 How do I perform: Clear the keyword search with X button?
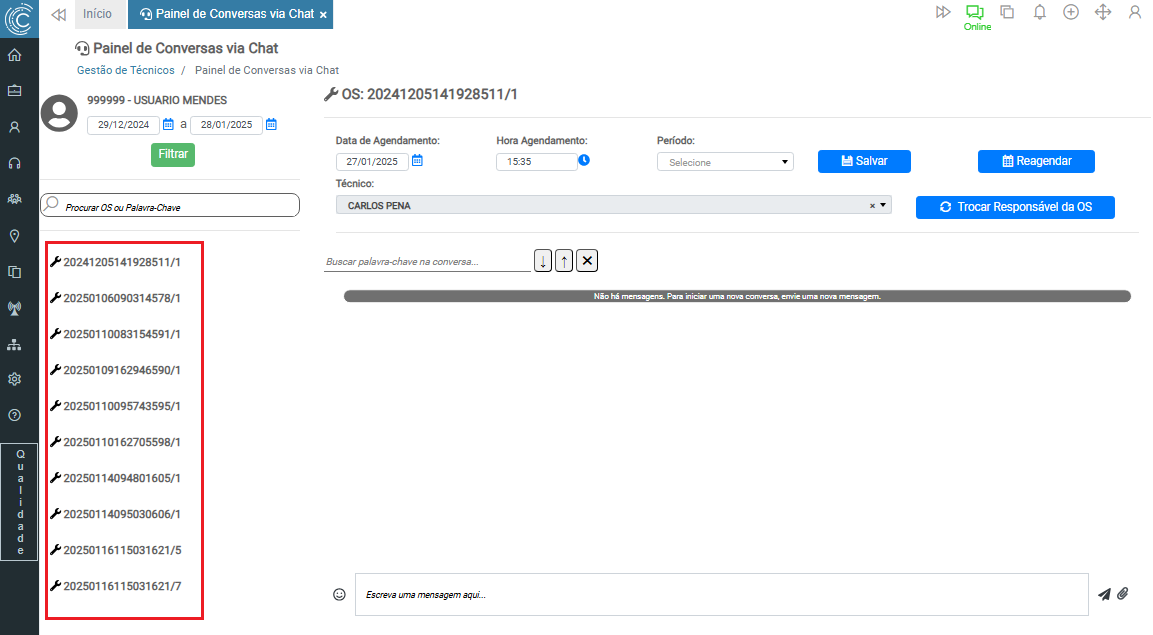point(588,261)
